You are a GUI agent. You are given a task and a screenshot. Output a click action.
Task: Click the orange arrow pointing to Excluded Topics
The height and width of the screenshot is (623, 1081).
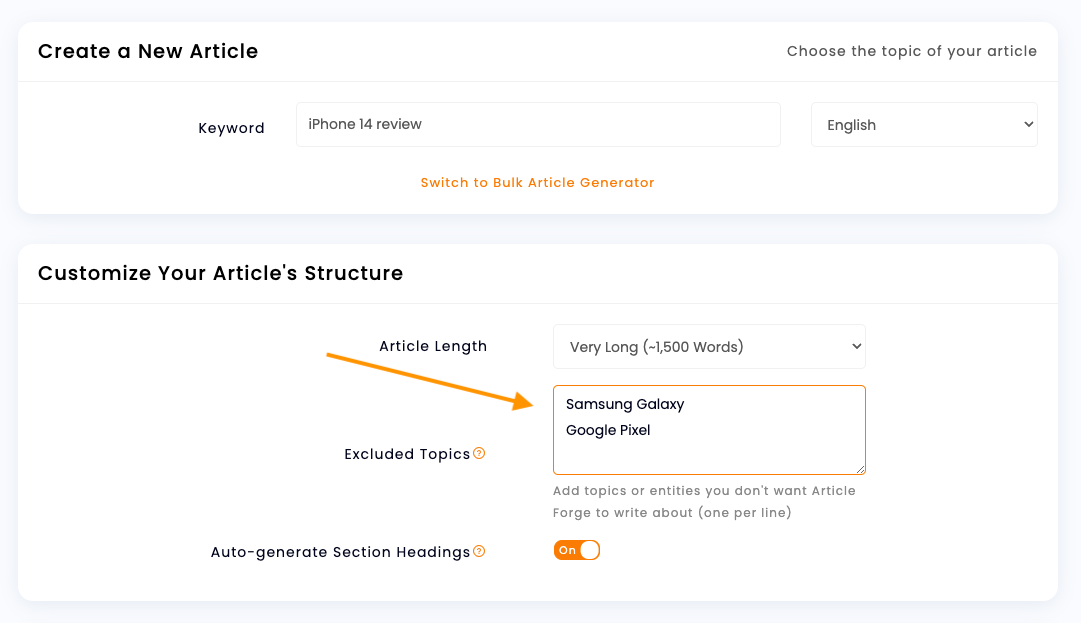tap(430, 380)
